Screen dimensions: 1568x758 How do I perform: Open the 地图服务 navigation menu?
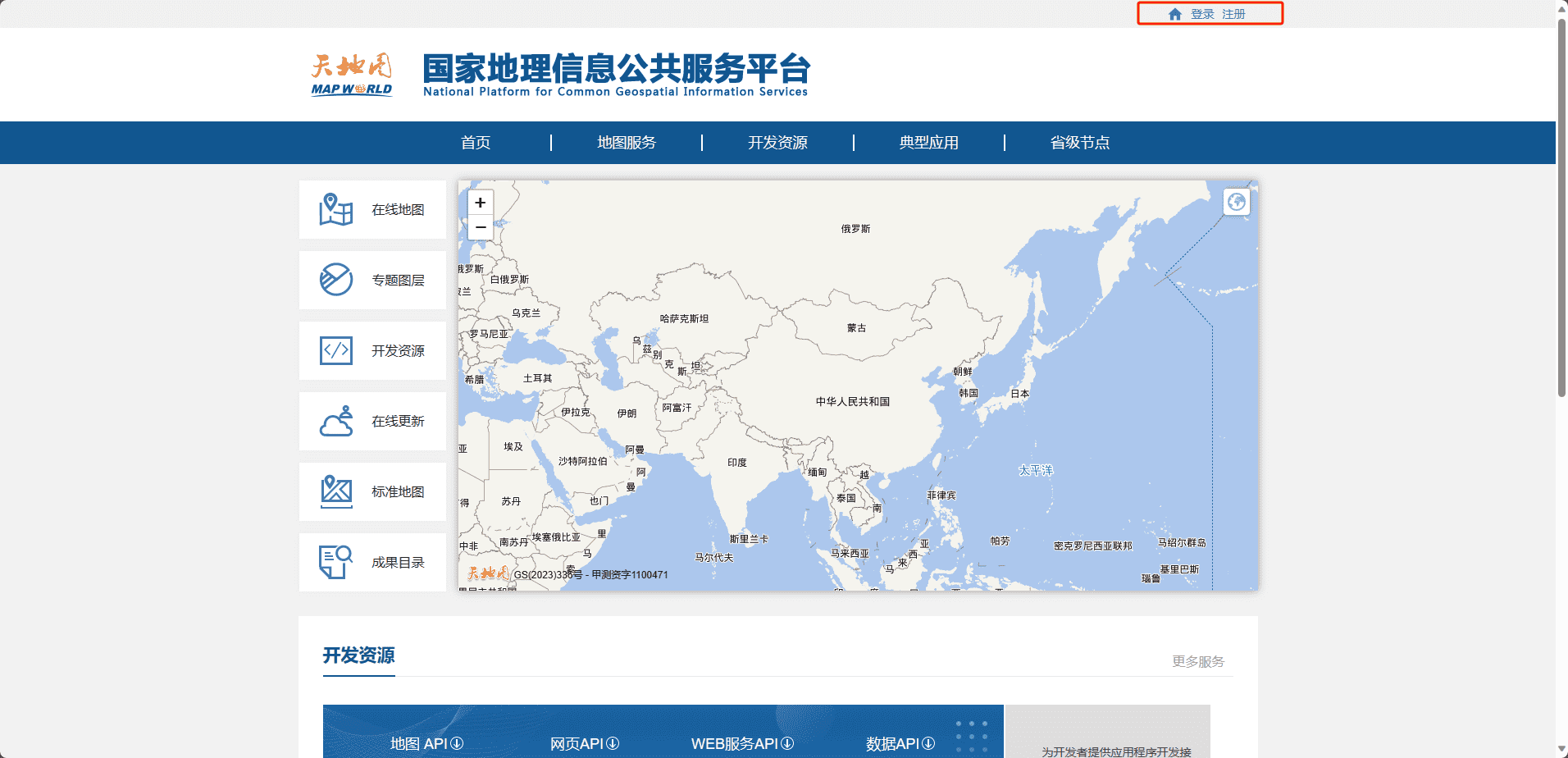tap(627, 143)
